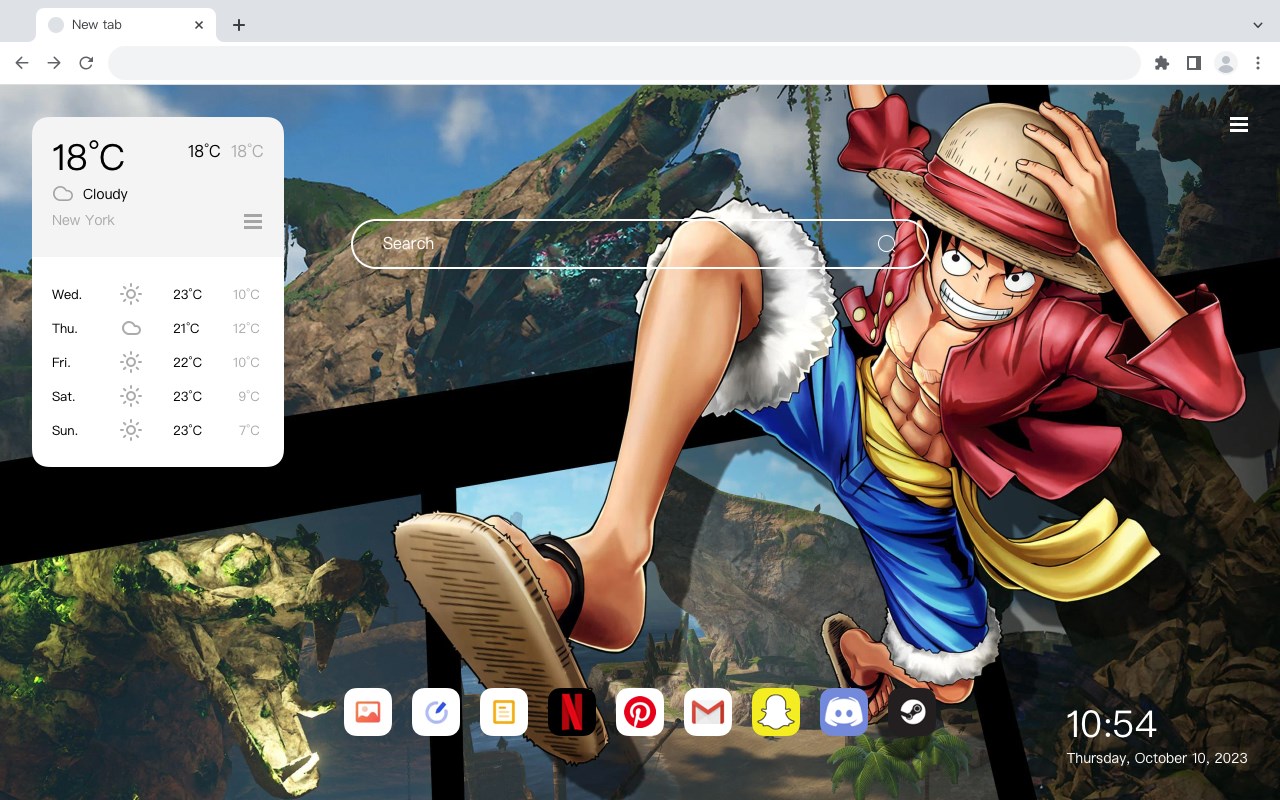Screen dimensions: 1280x800
Task: Open the Netflix shortcut icon
Action: pyautogui.click(x=572, y=712)
